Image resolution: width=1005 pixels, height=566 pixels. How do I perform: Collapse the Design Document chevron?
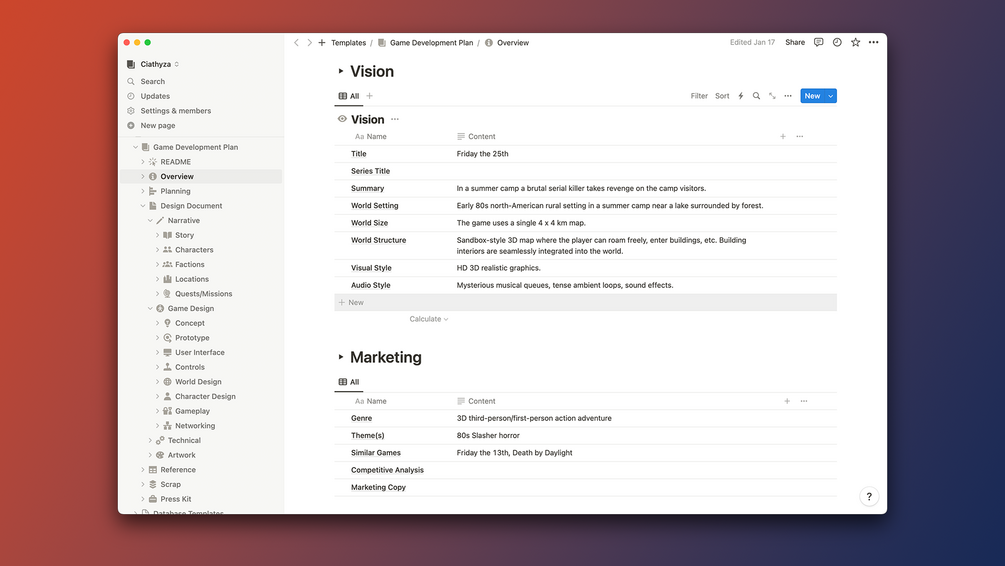pos(142,206)
